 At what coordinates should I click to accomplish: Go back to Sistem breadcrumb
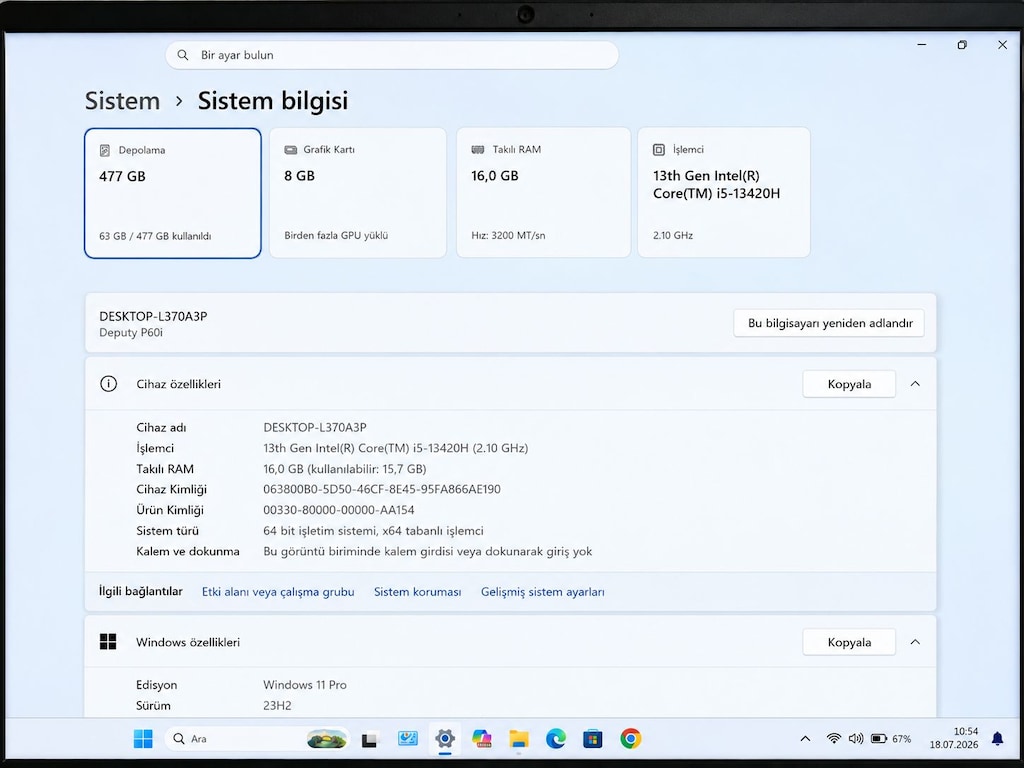122,101
